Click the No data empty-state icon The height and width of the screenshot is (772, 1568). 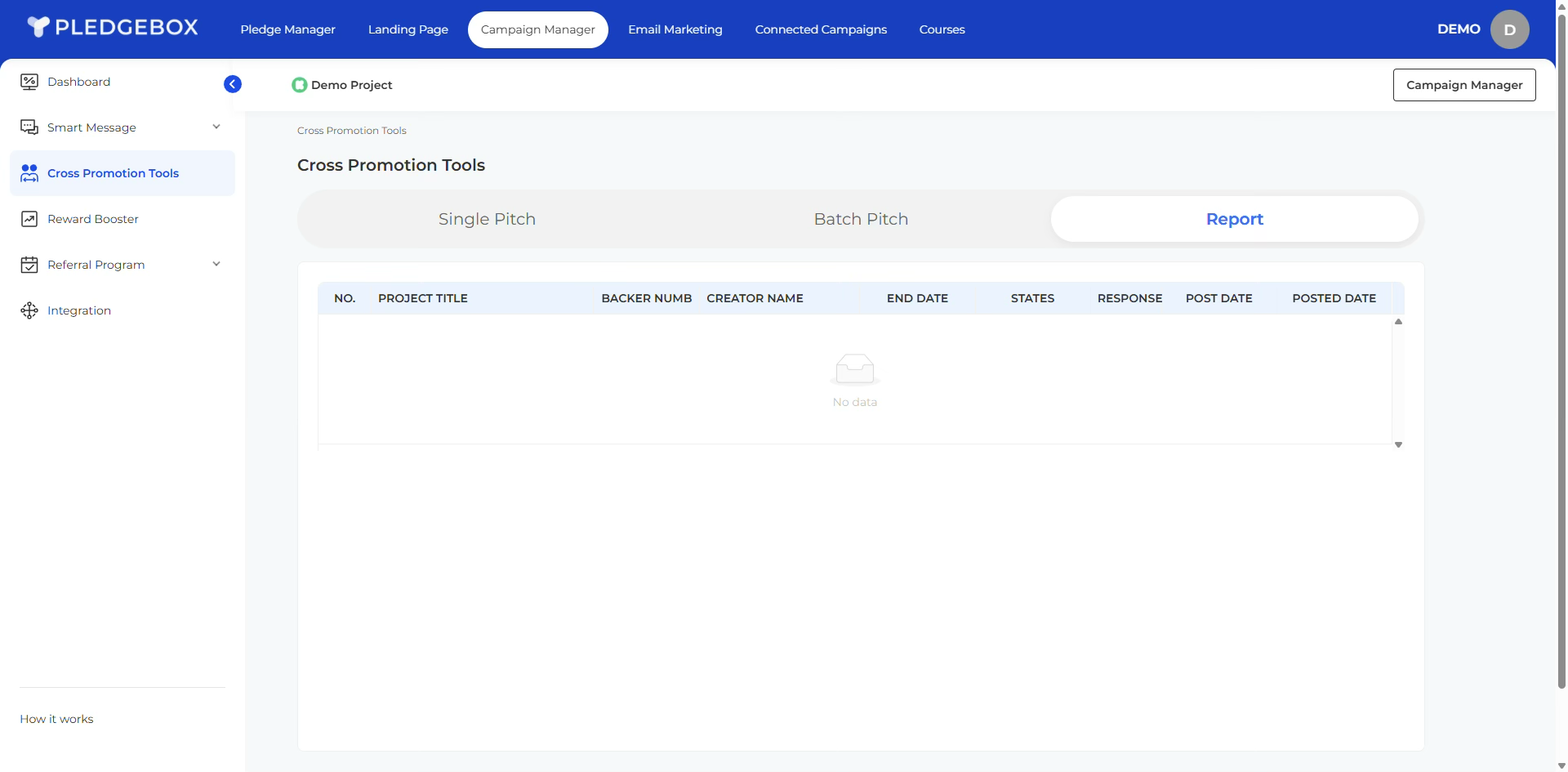(x=855, y=369)
